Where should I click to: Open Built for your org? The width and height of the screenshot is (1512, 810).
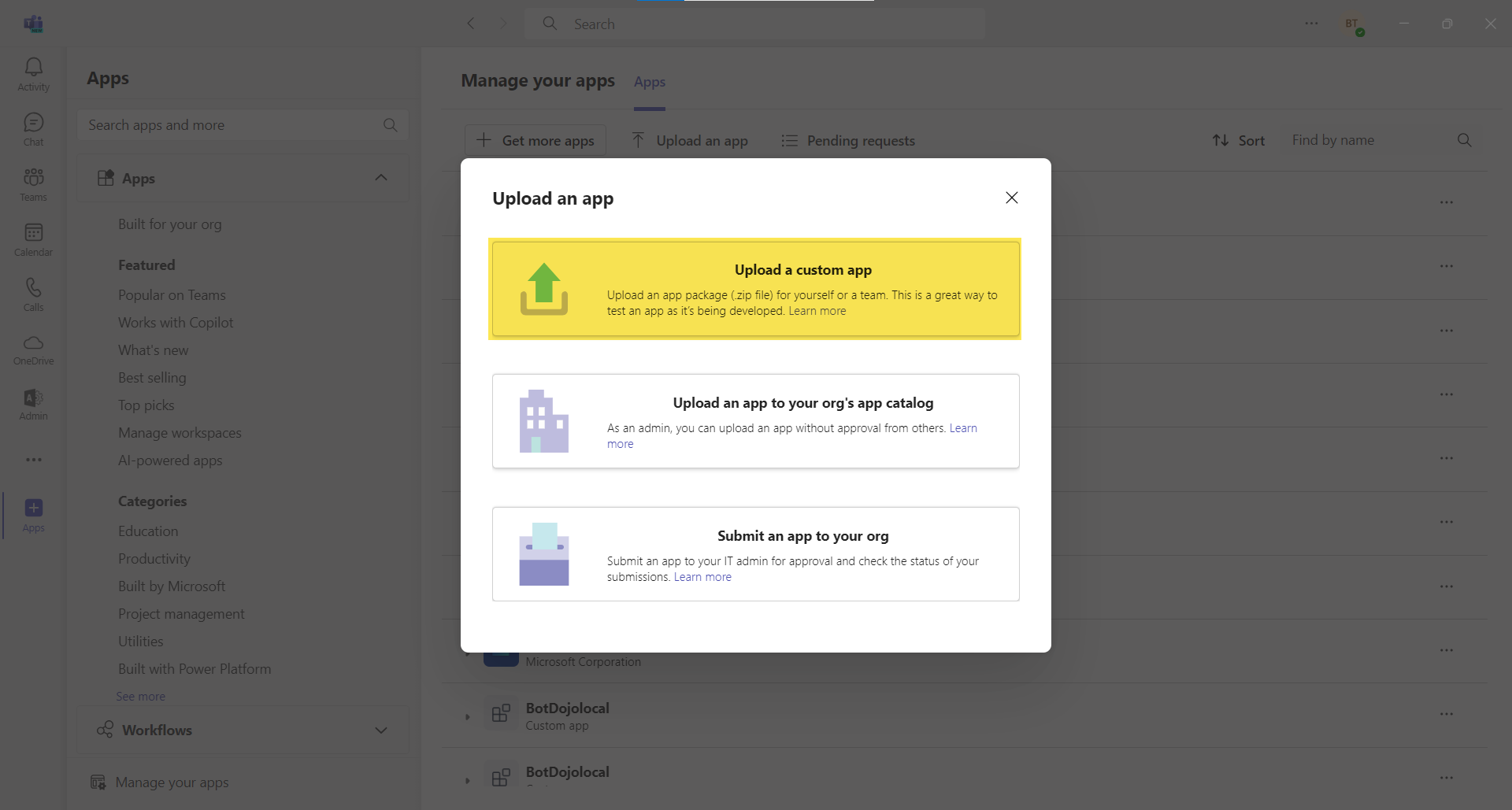pos(170,224)
